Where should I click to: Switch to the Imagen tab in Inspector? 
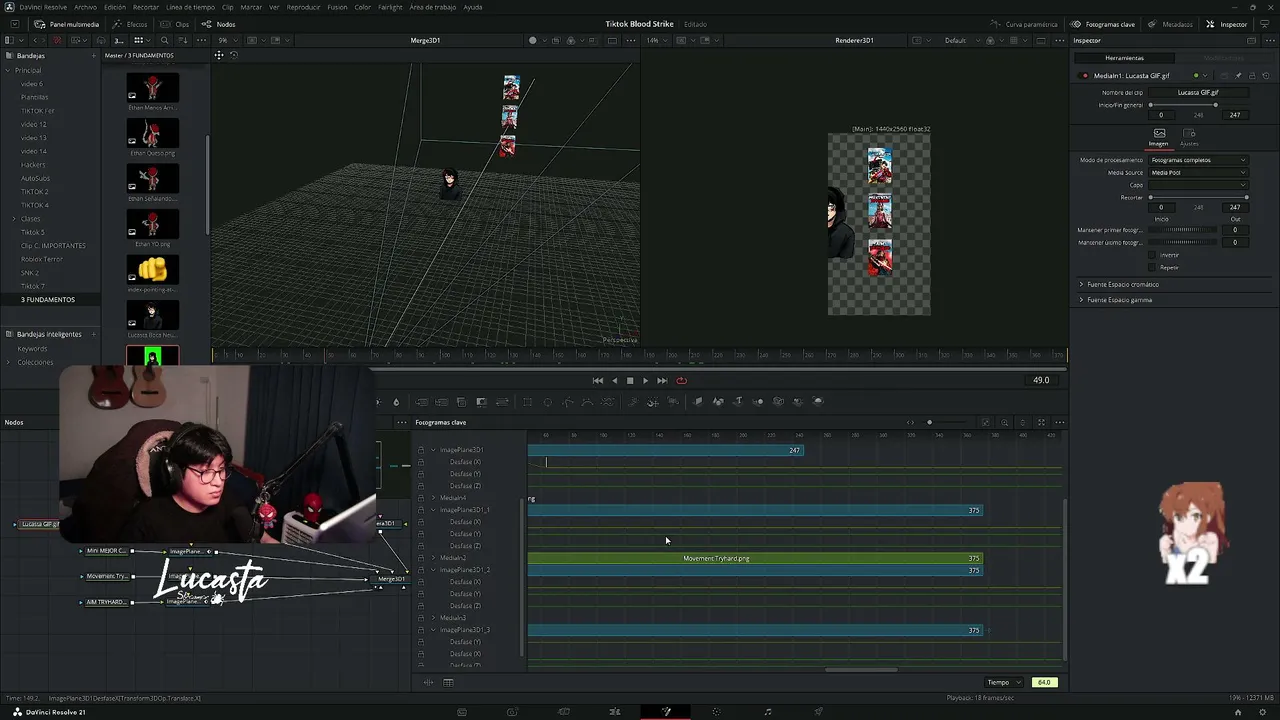(x=1159, y=137)
